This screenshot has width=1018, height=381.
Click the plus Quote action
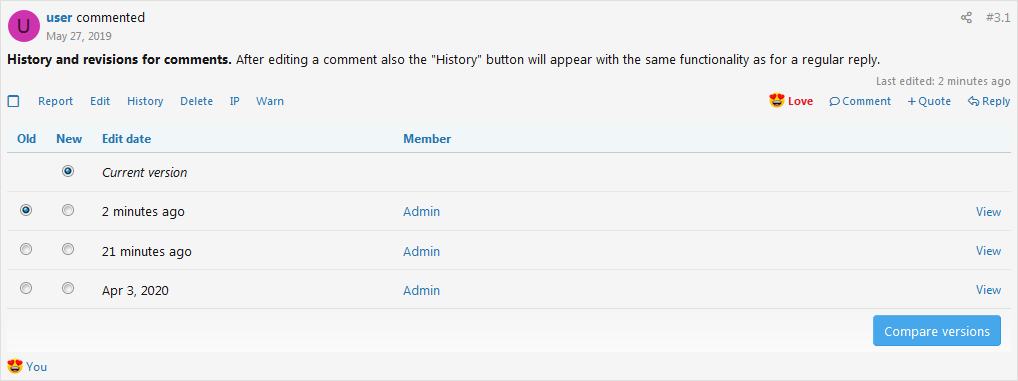pyautogui.click(x=929, y=101)
